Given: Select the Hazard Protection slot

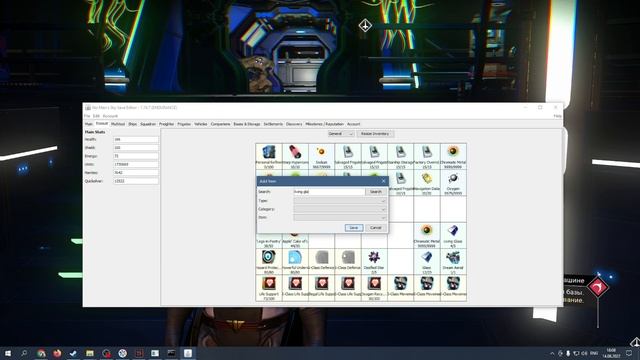Looking at the screenshot, I should coord(269,262).
